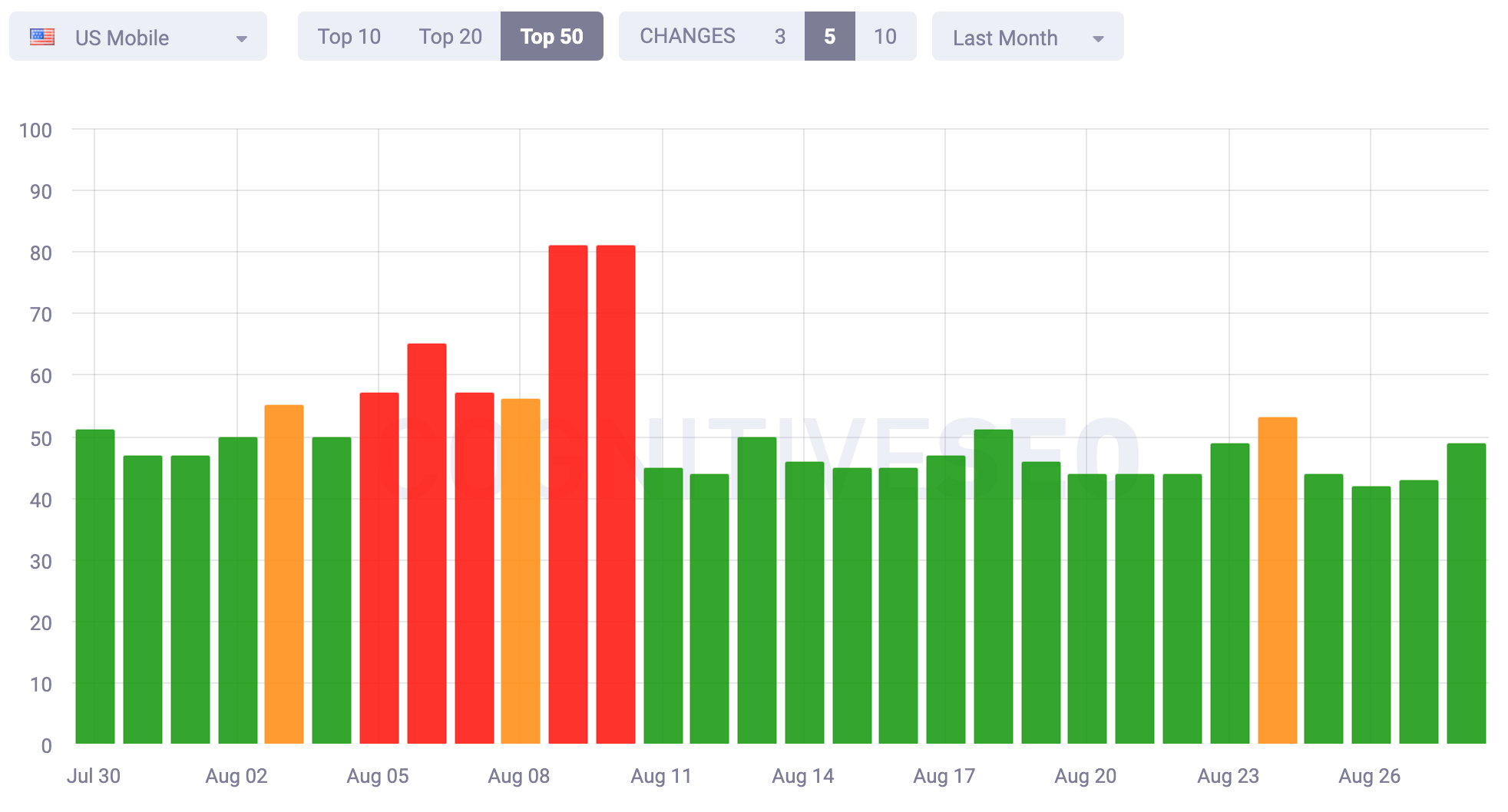This screenshot has height=812, width=1508.
Task: Expand the Last Month date range dropdown
Action: click(x=1027, y=36)
